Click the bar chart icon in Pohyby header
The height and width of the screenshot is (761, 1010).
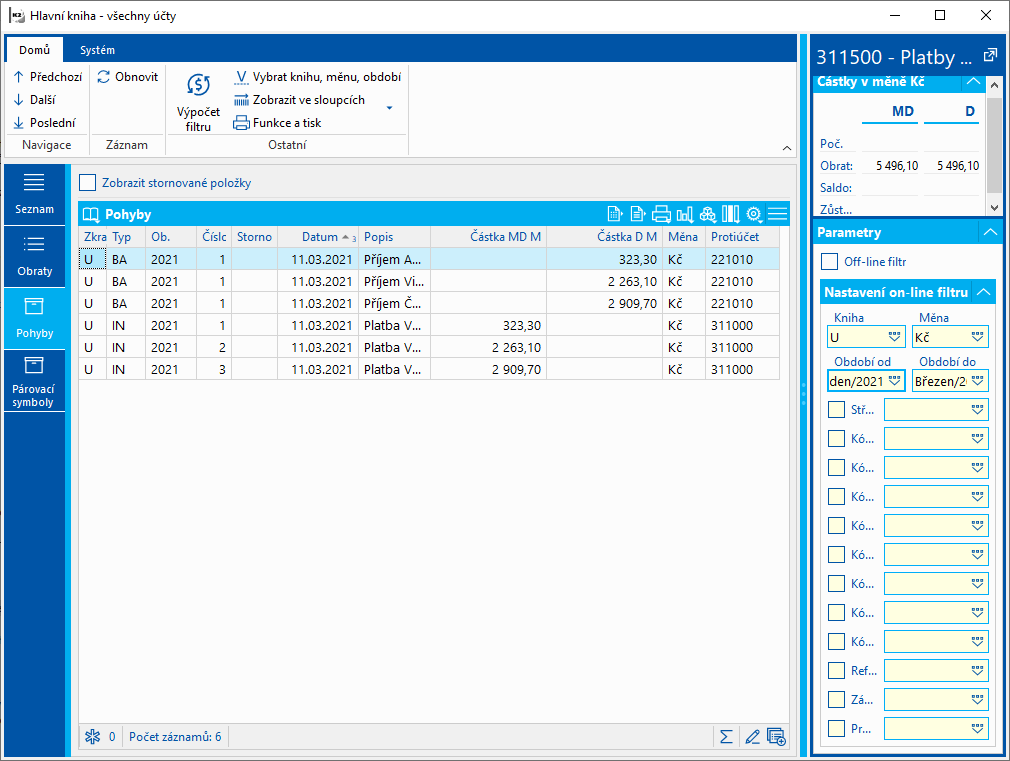tap(685, 214)
